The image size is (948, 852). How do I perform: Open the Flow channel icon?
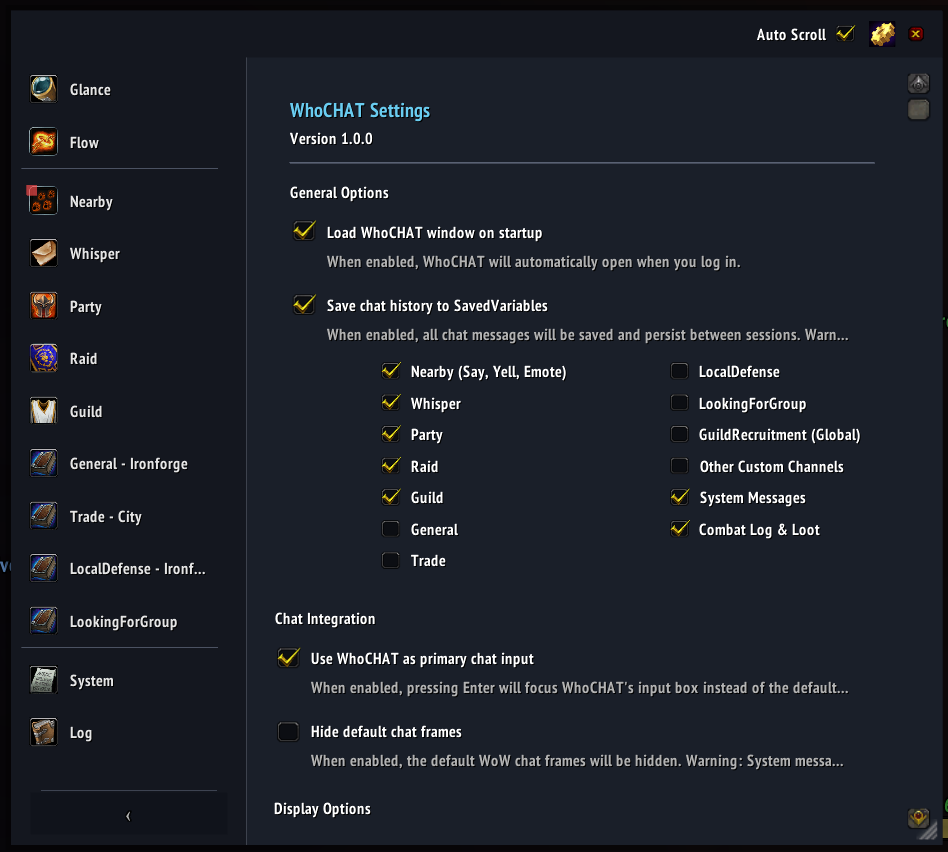(x=43, y=142)
